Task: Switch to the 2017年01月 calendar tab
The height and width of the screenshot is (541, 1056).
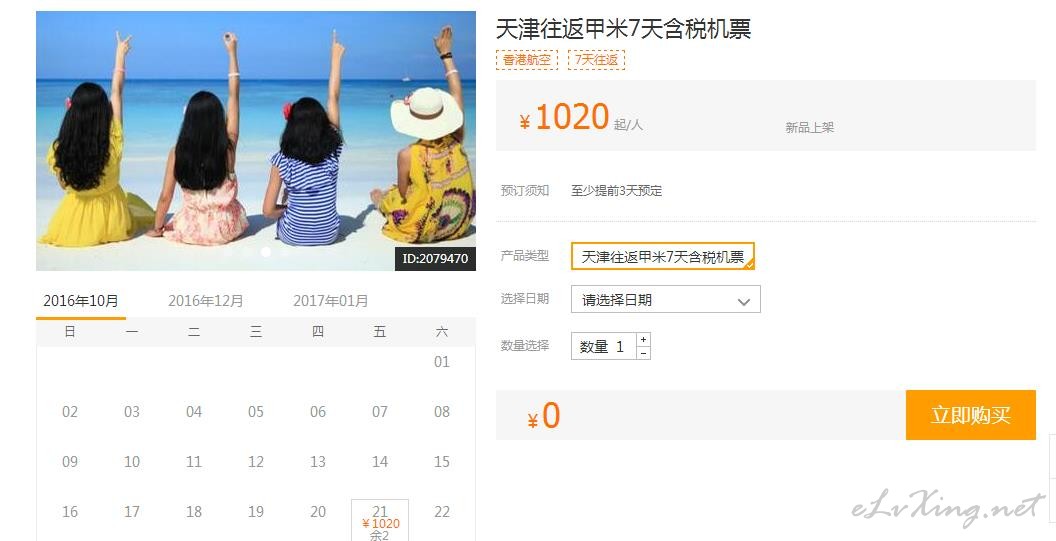Action: pyautogui.click(x=331, y=300)
